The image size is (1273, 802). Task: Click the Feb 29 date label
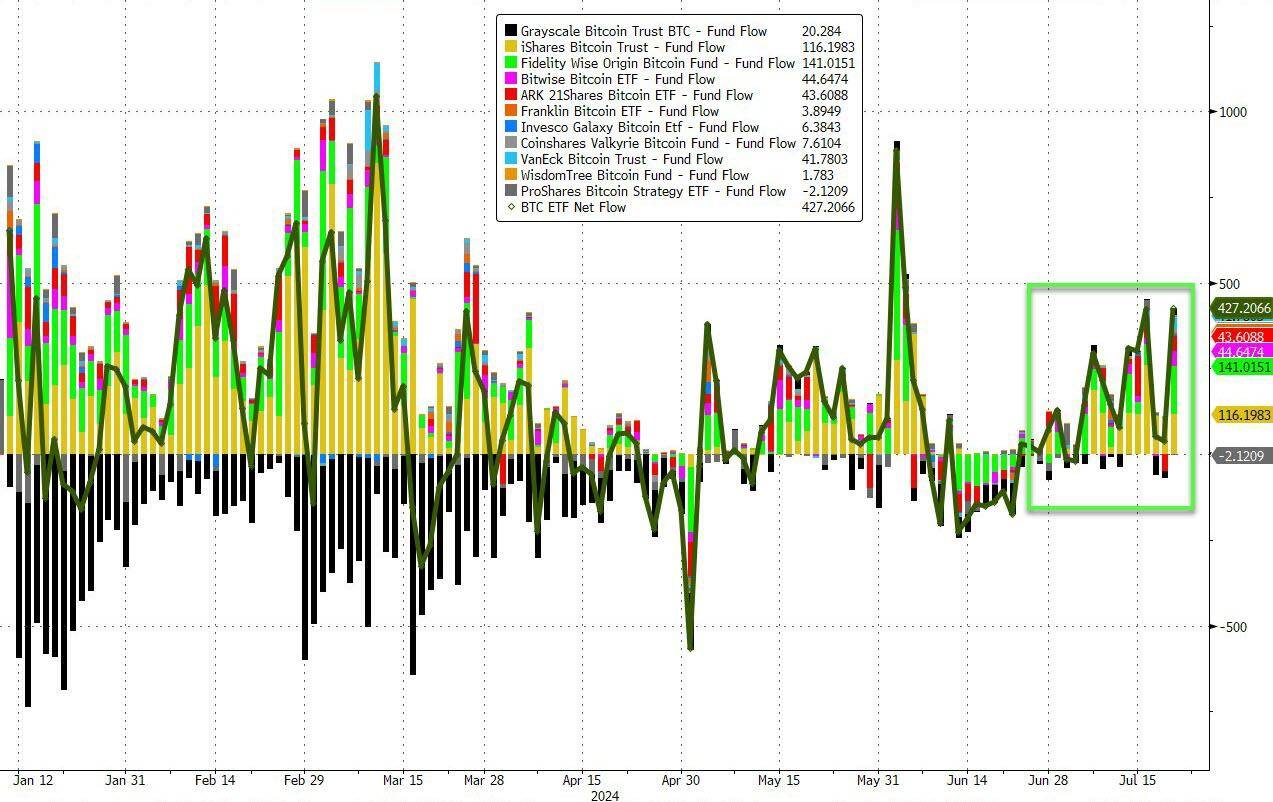[305, 780]
